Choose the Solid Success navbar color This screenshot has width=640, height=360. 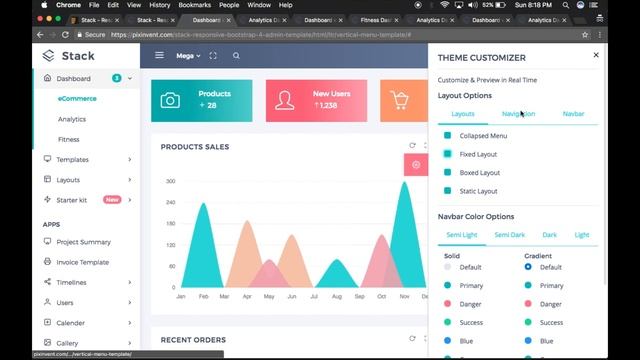[x=447, y=322]
